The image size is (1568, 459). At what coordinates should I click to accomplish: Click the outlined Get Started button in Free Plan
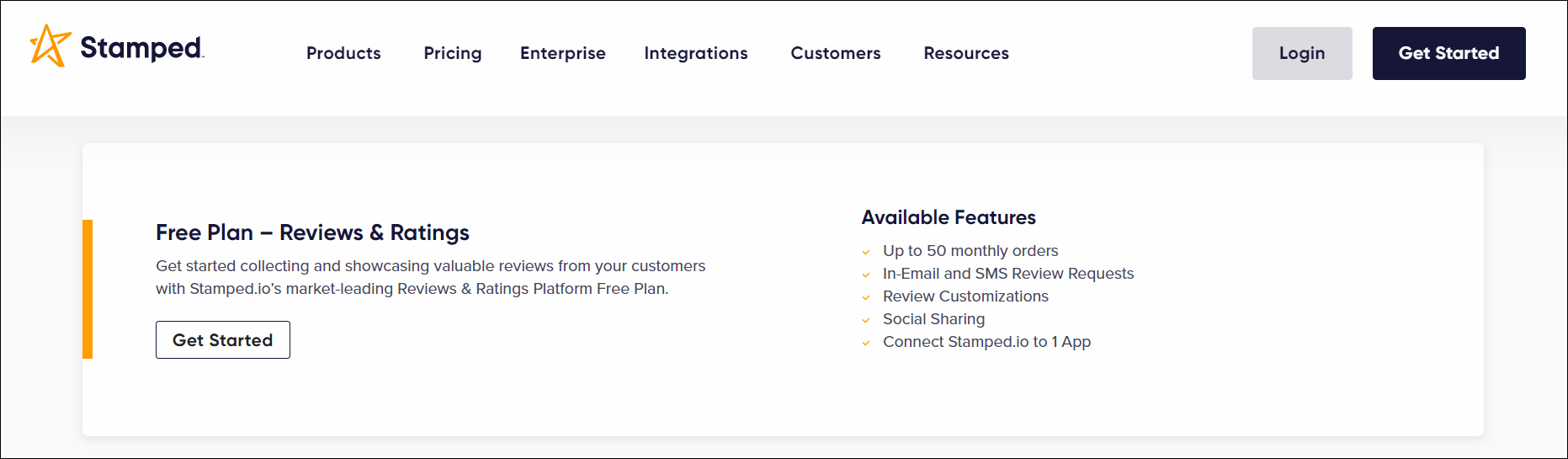(x=222, y=339)
